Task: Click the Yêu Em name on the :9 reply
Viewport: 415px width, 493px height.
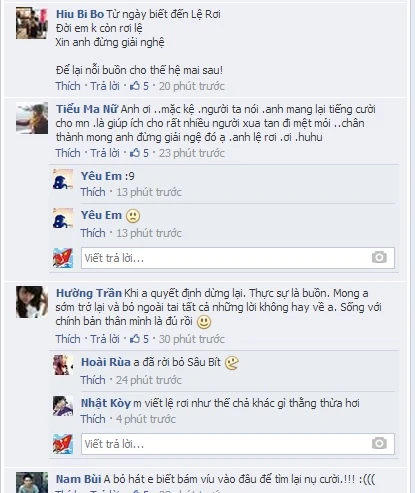Action: coord(101,176)
